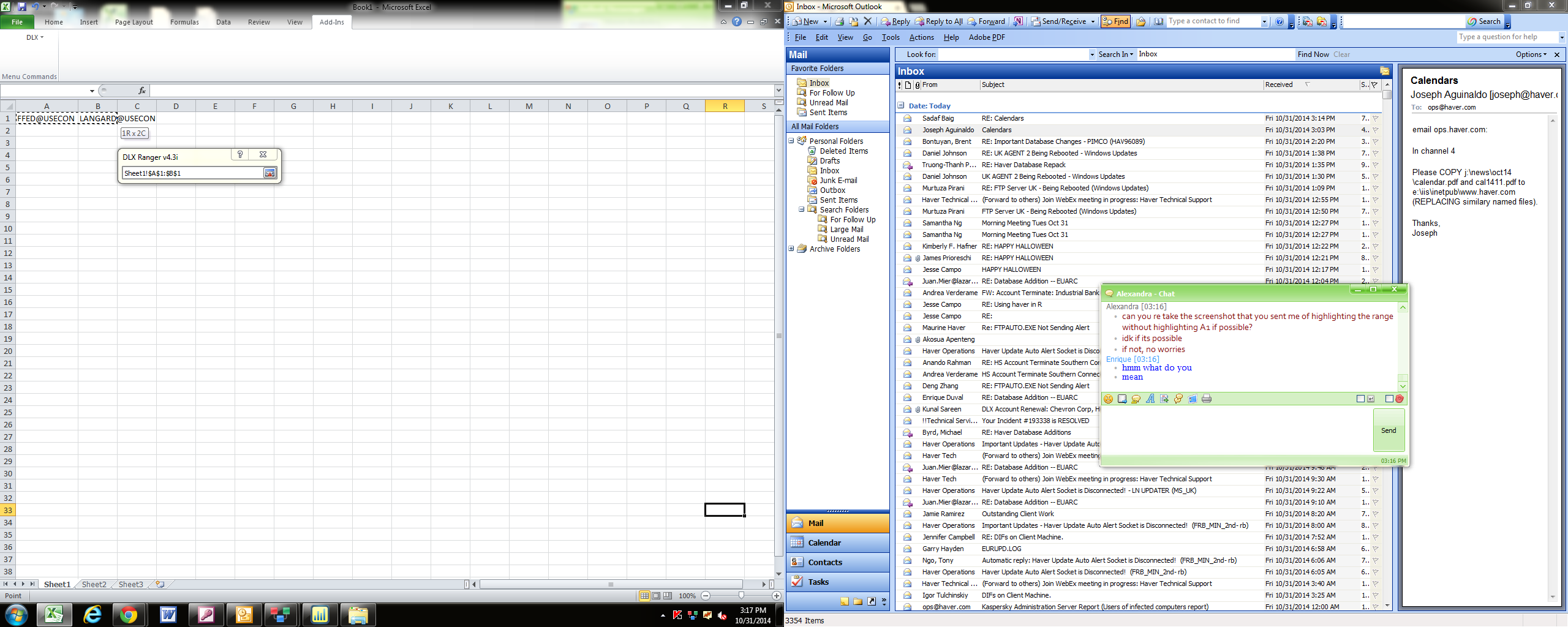Toggle the flag on Jamie Ramirez's email
This screenshot has width=1568, height=627.
tap(1376, 514)
